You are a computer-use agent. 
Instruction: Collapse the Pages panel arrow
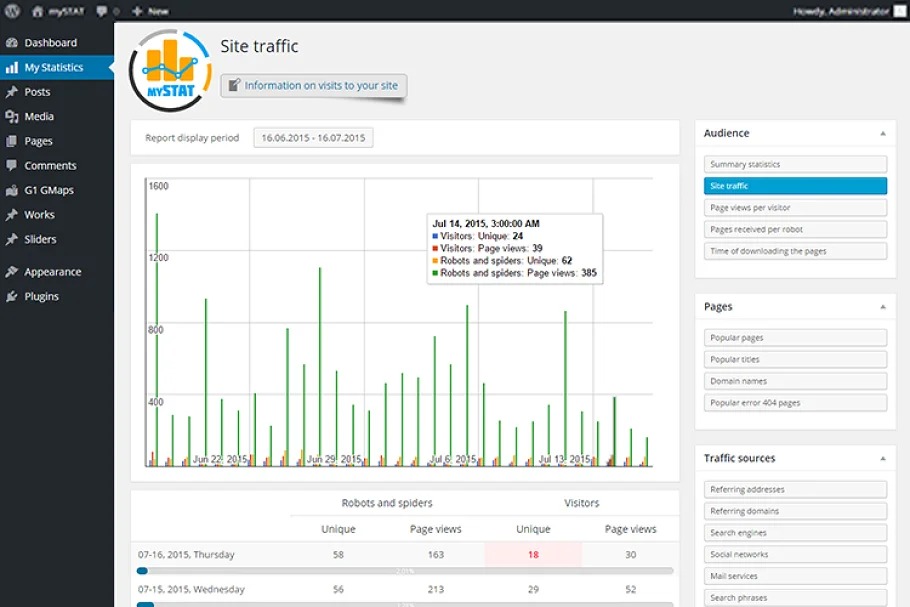click(x=882, y=307)
